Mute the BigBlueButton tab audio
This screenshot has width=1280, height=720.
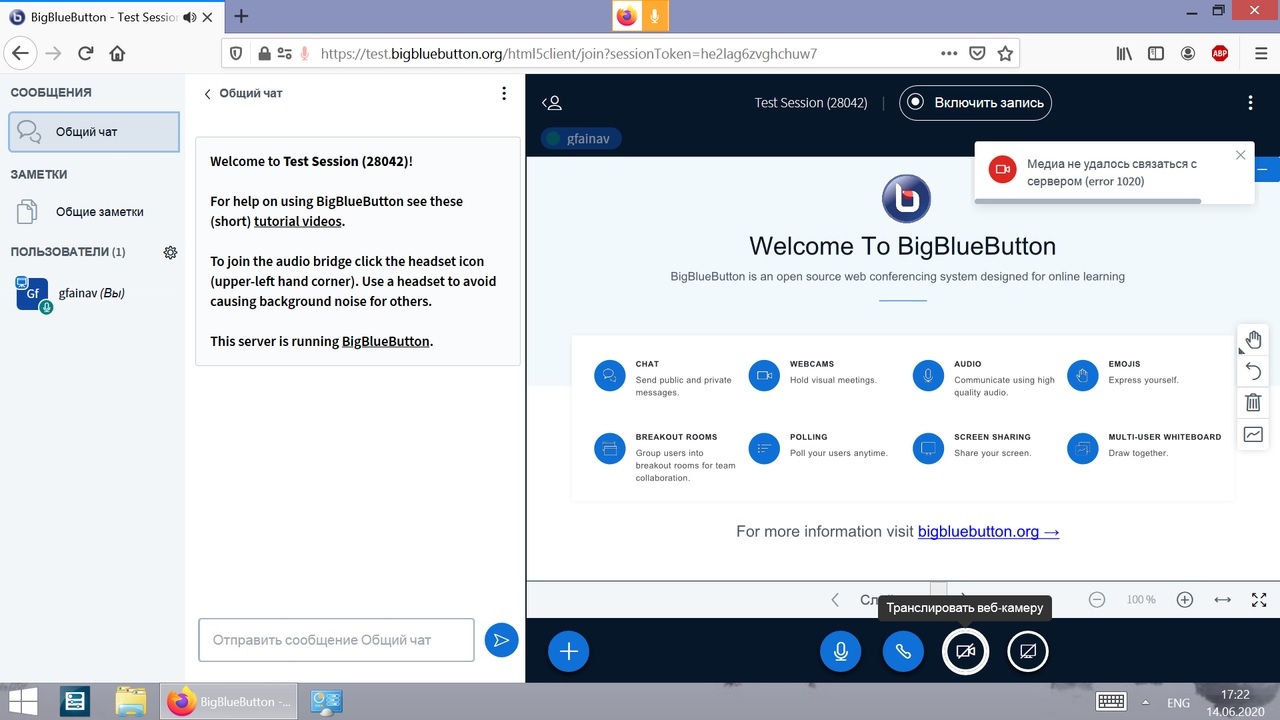point(190,17)
